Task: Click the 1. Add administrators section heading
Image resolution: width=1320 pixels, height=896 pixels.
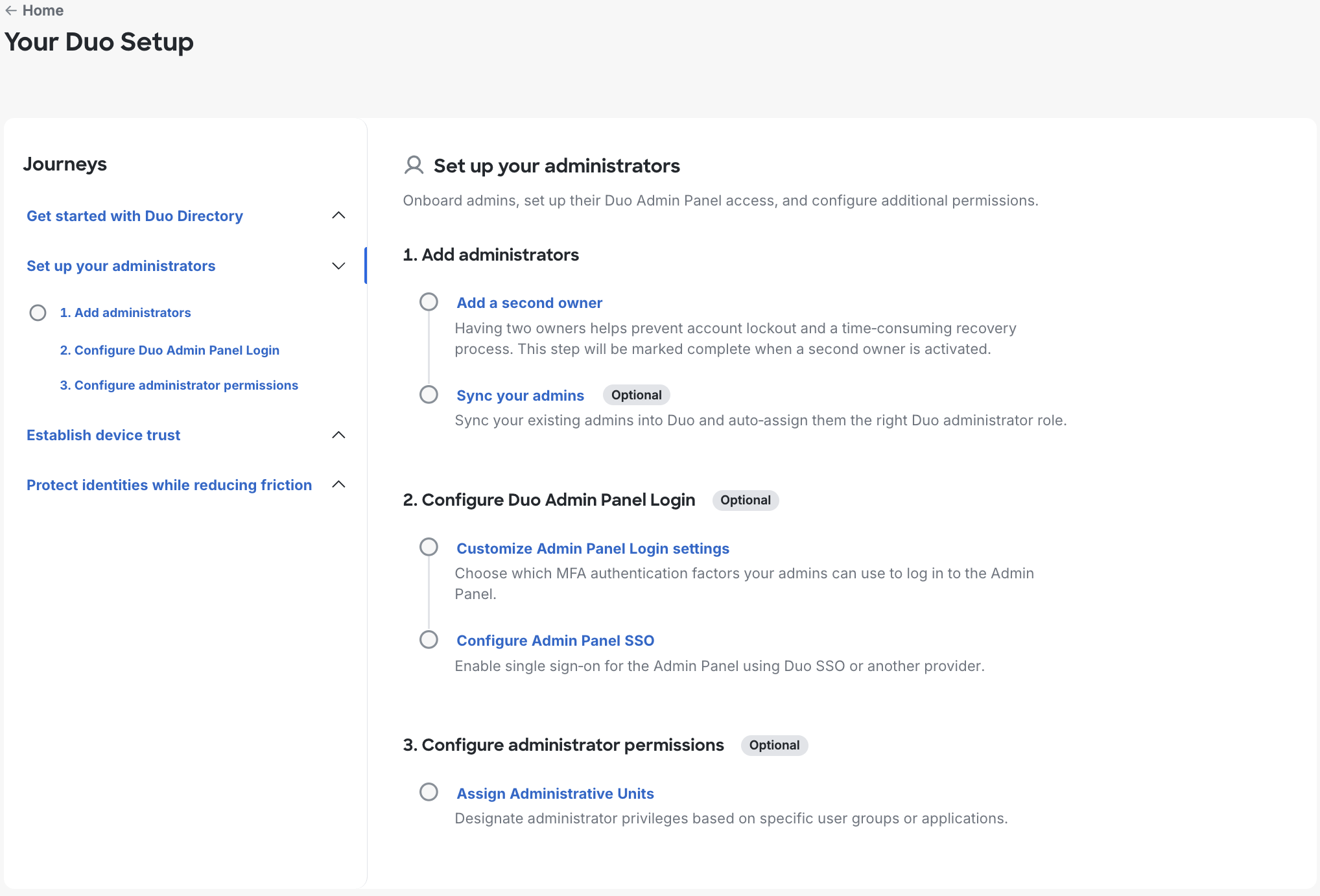Action: pyautogui.click(x=491, y=255)
